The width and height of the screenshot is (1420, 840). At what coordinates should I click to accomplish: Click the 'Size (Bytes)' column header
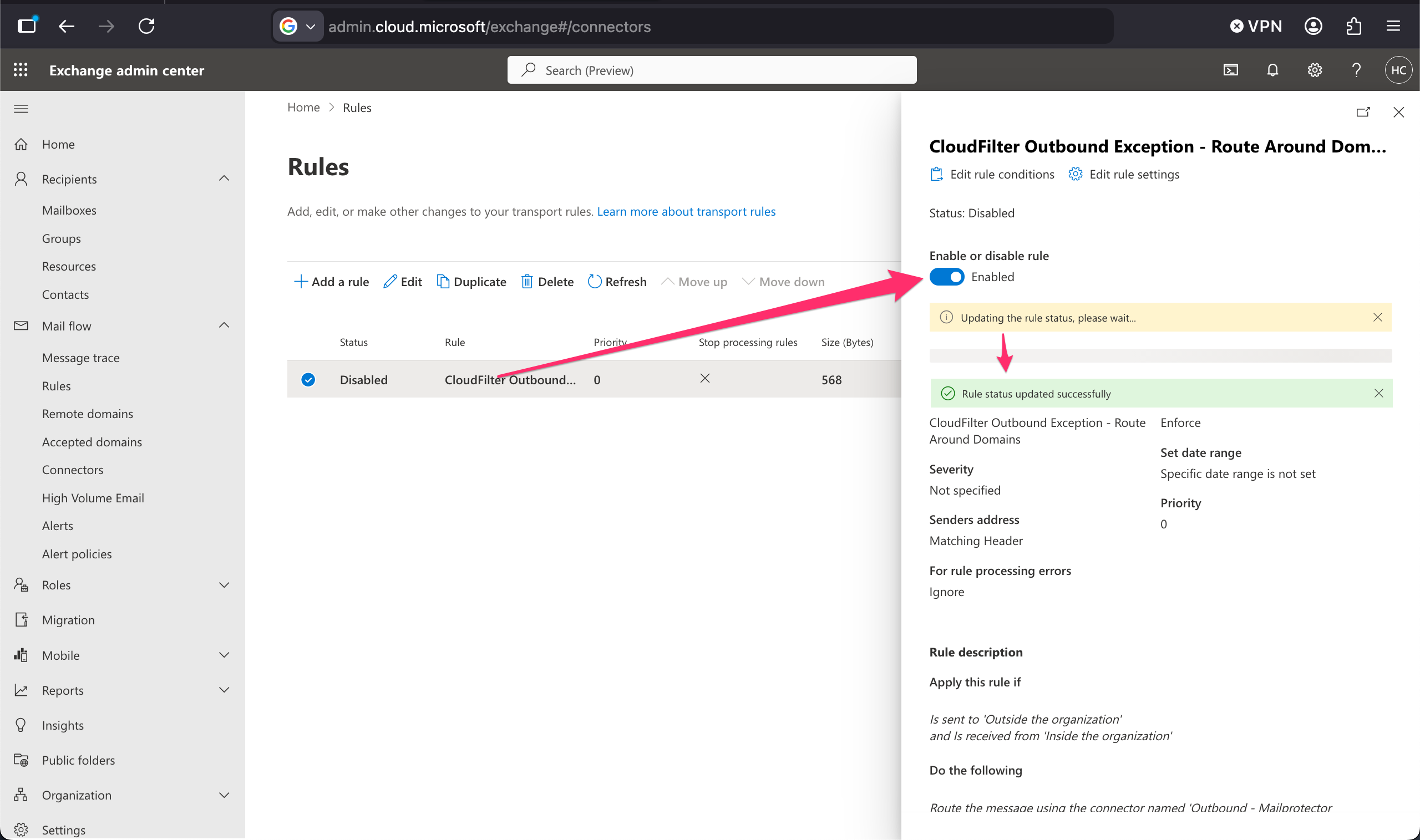pos(847,342)
